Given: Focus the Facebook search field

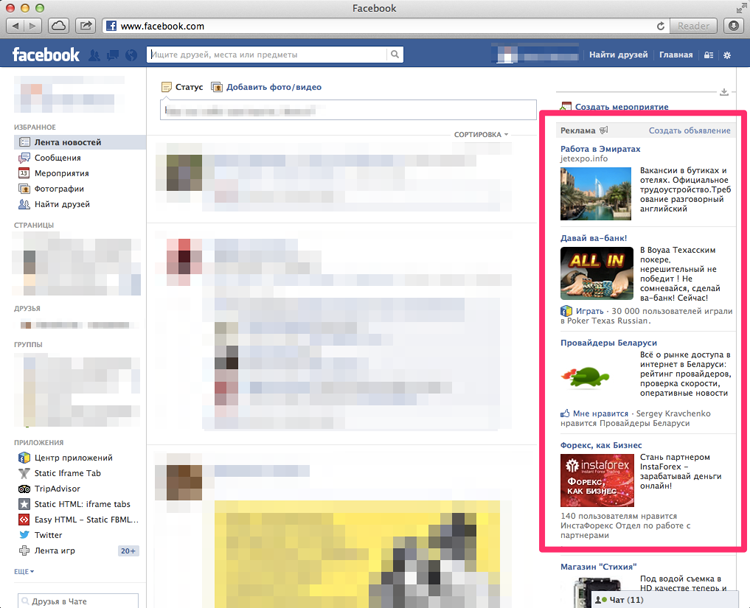Looking at the screenshot, I should click(x=268, y=55).
